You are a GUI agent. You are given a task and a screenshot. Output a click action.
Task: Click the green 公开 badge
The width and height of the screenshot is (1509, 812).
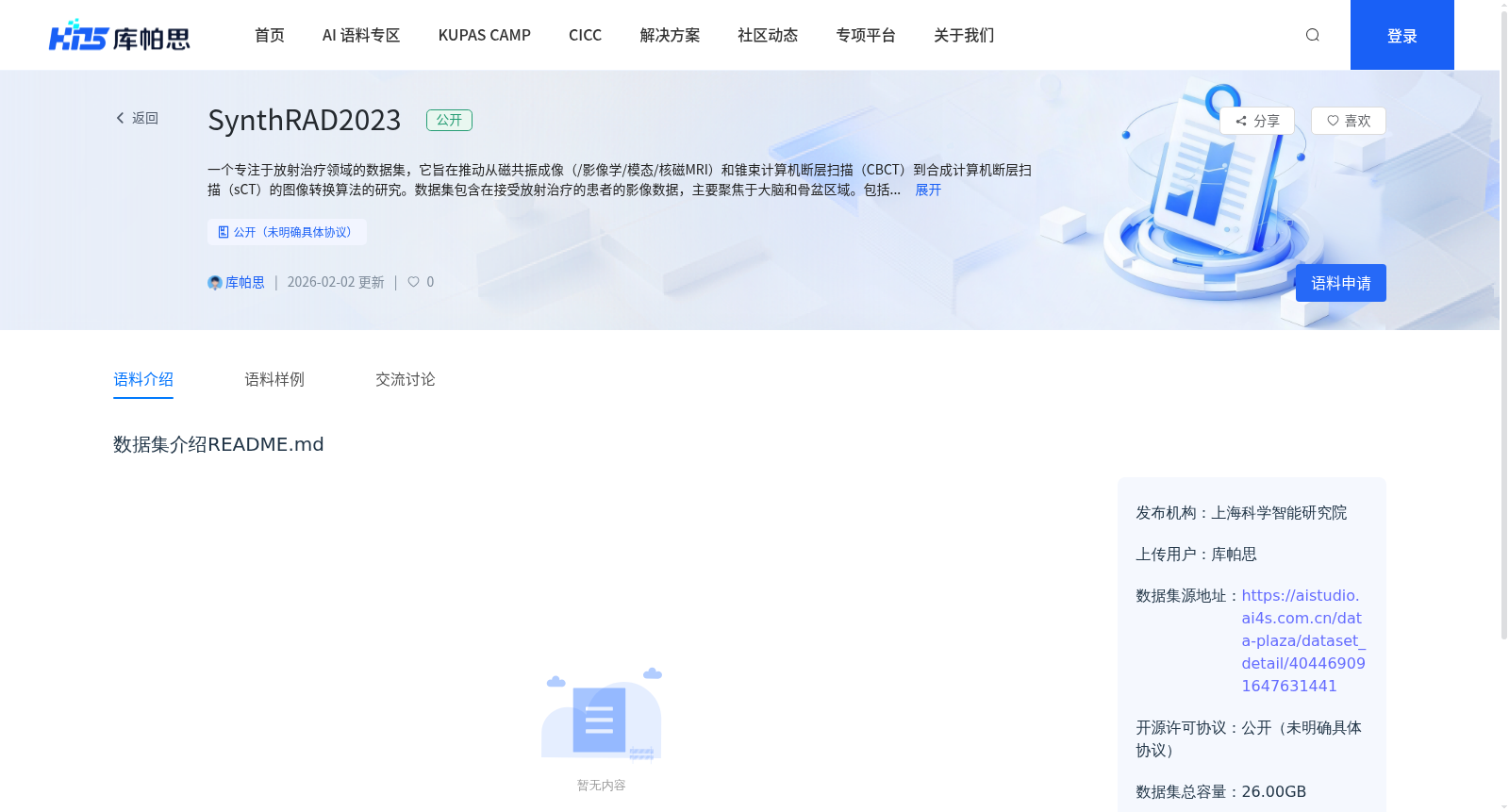449,120
